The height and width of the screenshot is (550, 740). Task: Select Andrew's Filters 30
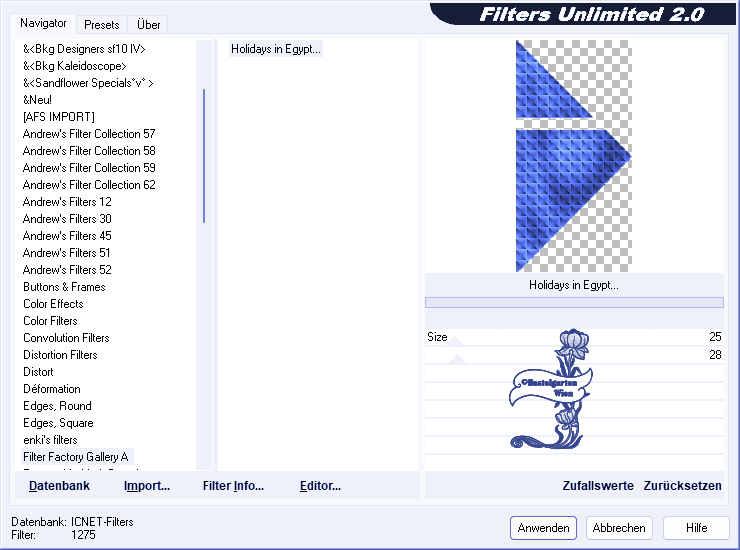67,219
